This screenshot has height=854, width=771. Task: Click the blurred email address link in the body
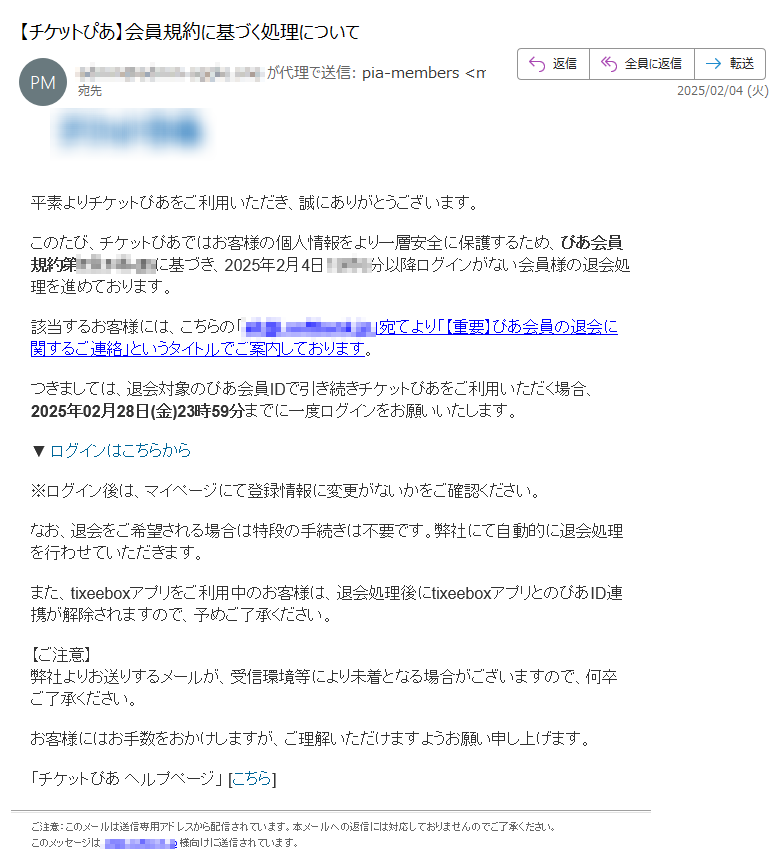308,327
